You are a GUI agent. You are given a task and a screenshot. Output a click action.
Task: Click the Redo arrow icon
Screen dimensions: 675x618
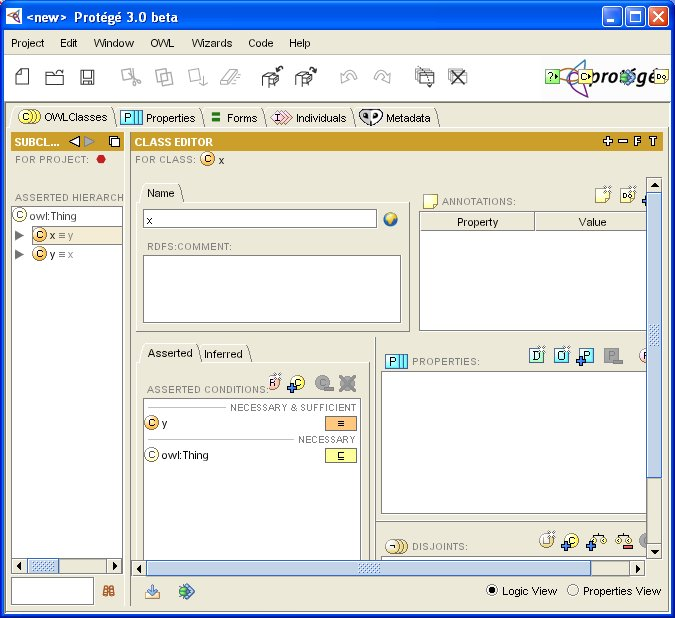[x=382, y=77]
